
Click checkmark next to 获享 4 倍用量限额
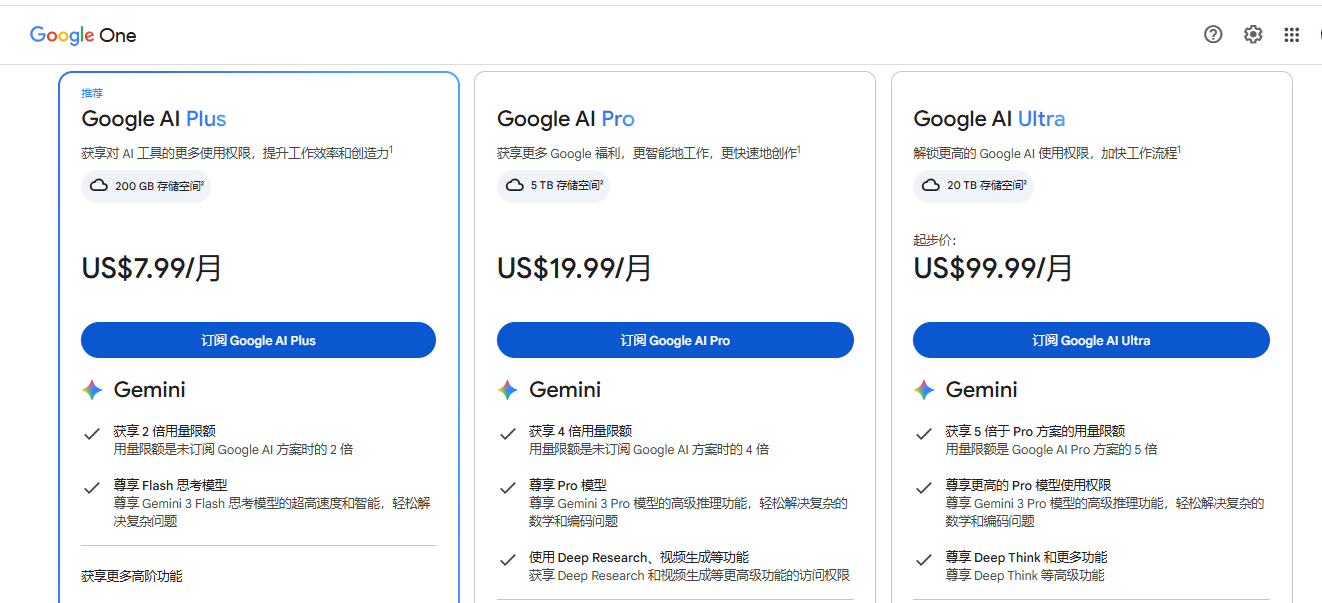[x=508, y=433]
